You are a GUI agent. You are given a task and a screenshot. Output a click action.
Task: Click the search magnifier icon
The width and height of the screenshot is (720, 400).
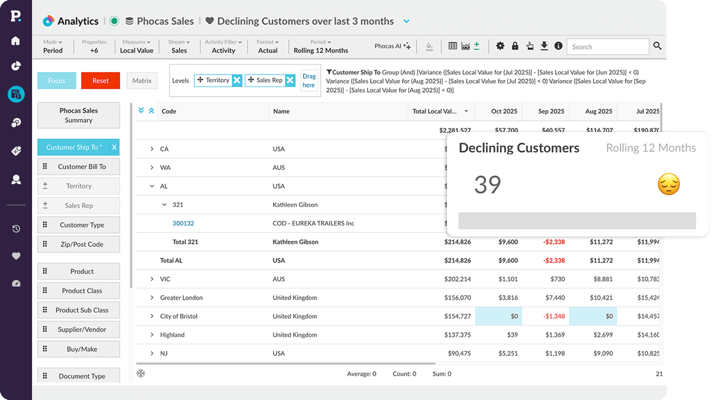pos(657,46)
